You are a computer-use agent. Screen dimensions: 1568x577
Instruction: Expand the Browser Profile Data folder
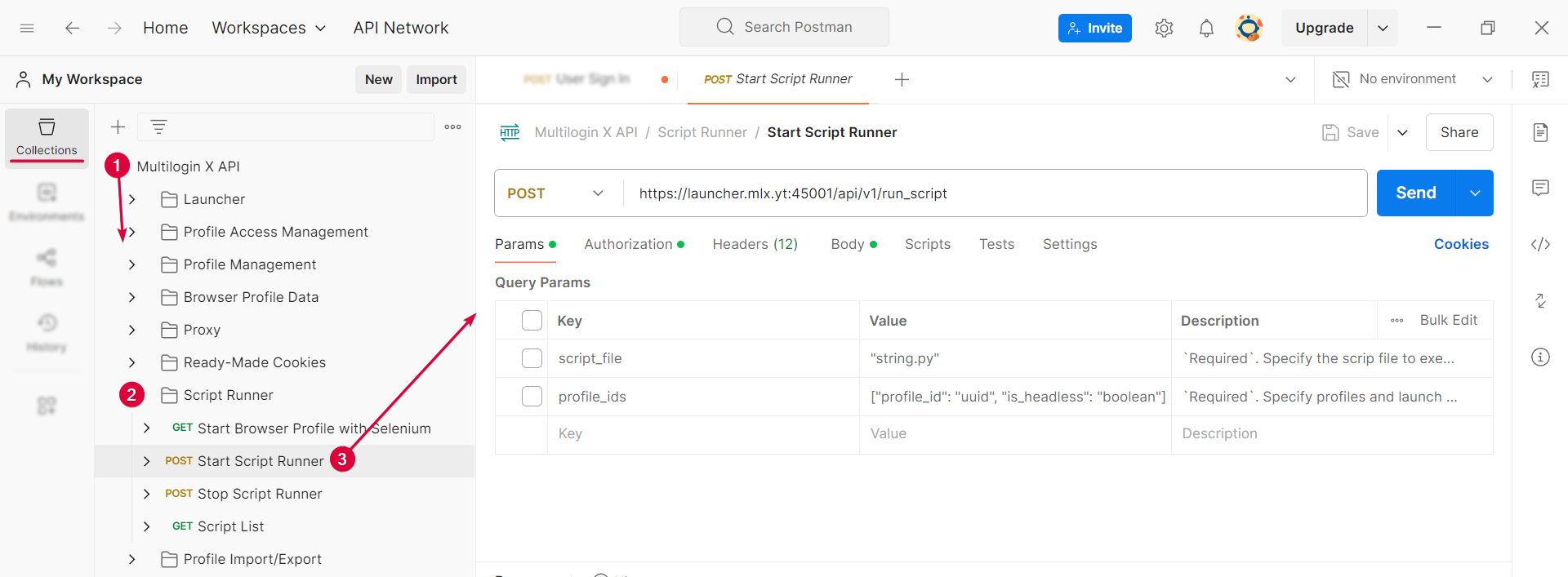[x=131, y=297]
